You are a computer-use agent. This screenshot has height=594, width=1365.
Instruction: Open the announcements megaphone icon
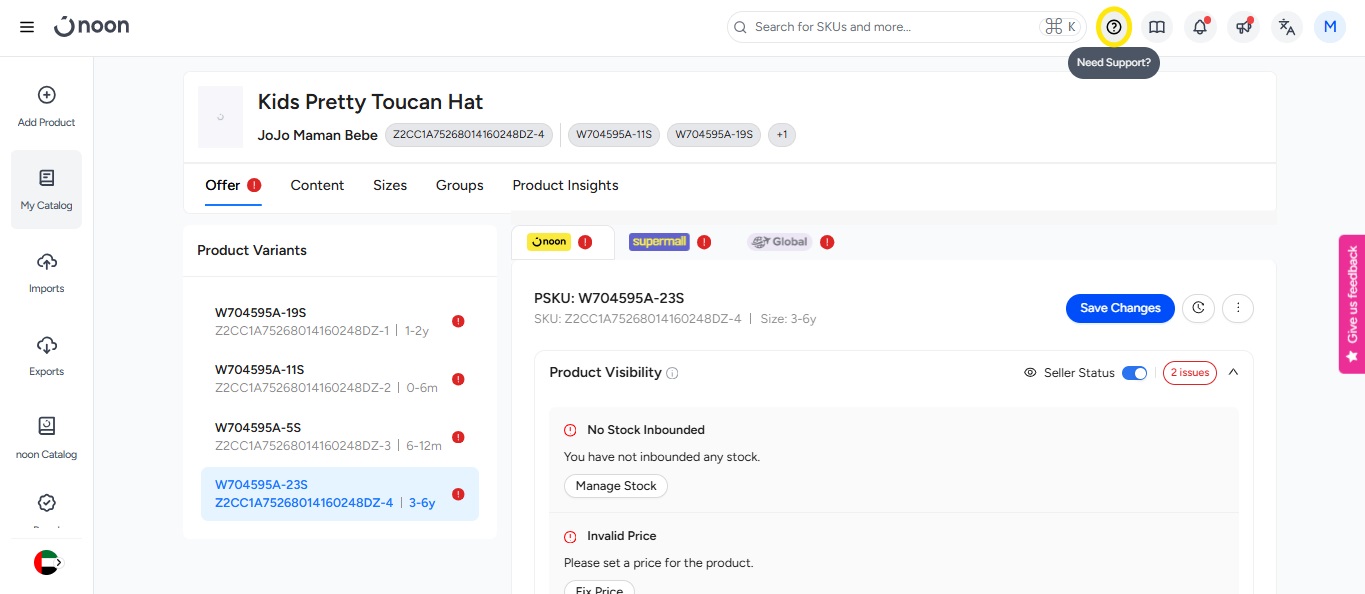click(x=1243, y=27)
